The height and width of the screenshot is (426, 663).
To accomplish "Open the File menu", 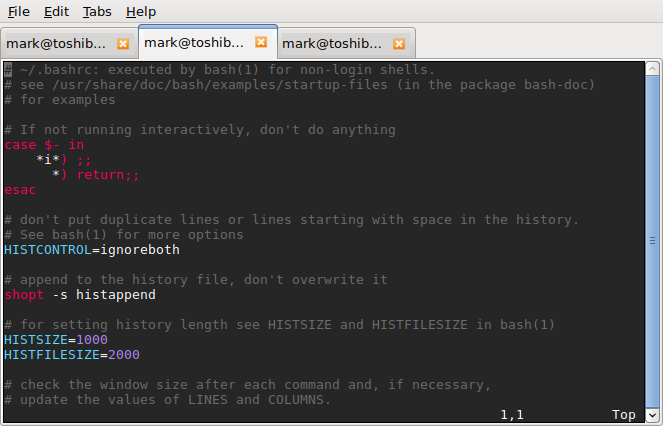I will point(19,11).
